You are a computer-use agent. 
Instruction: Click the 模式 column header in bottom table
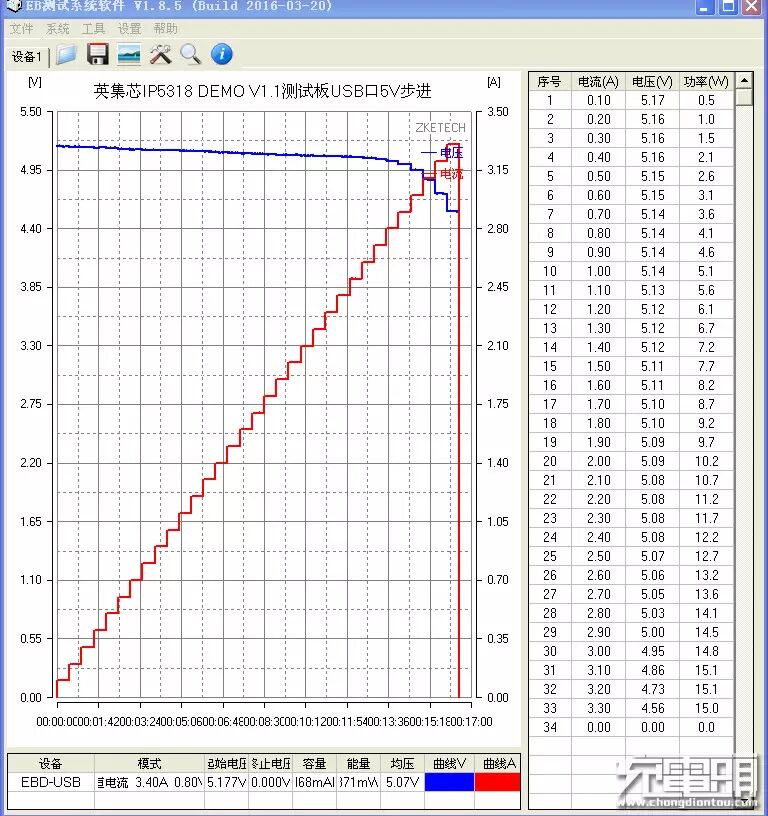coord(149,763)
